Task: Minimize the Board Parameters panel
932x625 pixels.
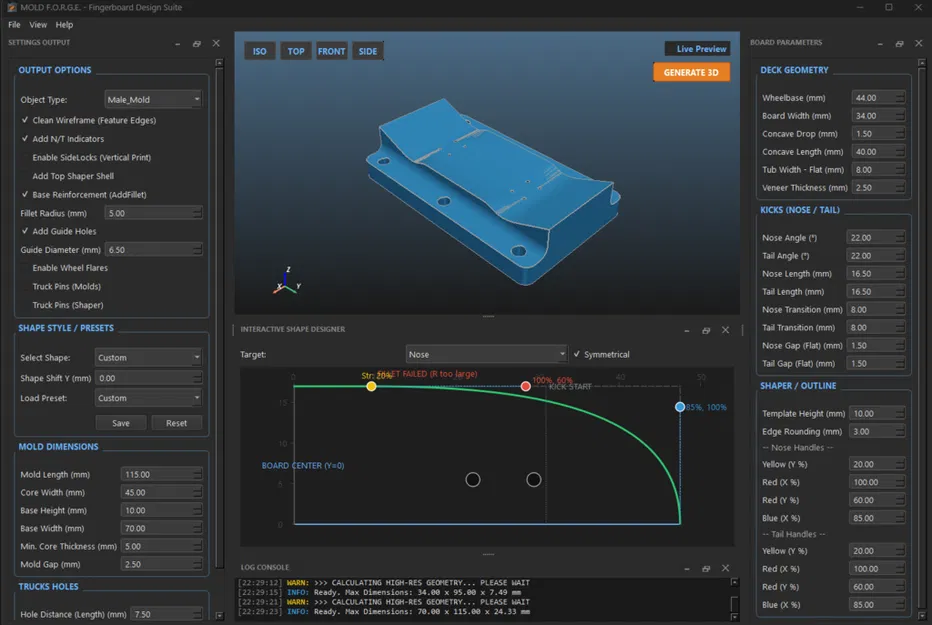Action: [x=880, y=44]
